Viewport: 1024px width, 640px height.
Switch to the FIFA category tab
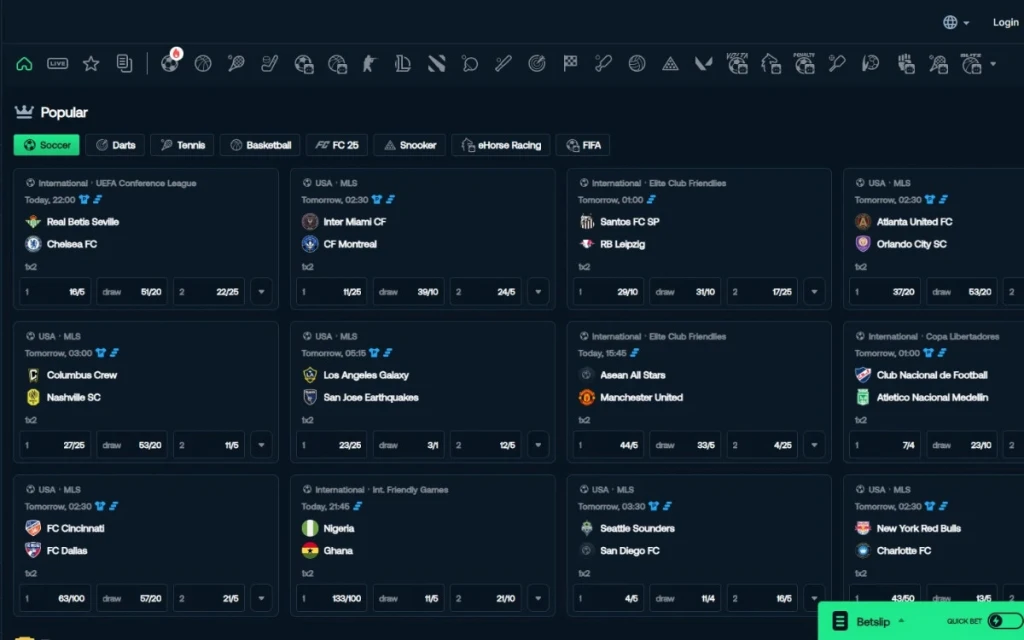pyautogui.click(x=583, y=145)
